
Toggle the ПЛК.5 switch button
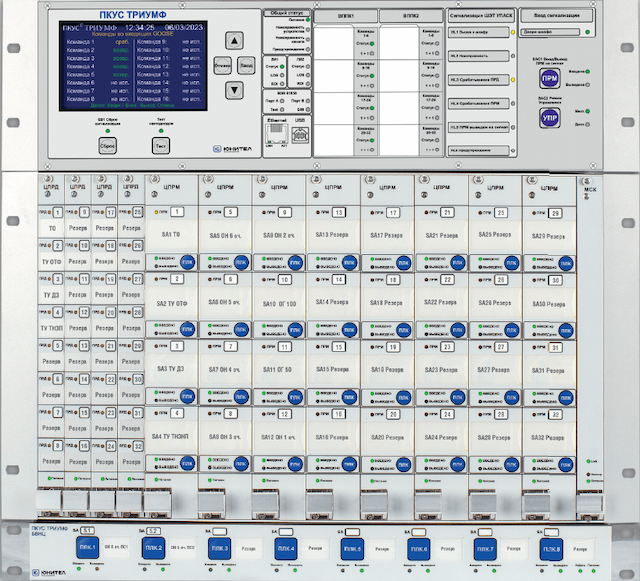click(351, 549)
